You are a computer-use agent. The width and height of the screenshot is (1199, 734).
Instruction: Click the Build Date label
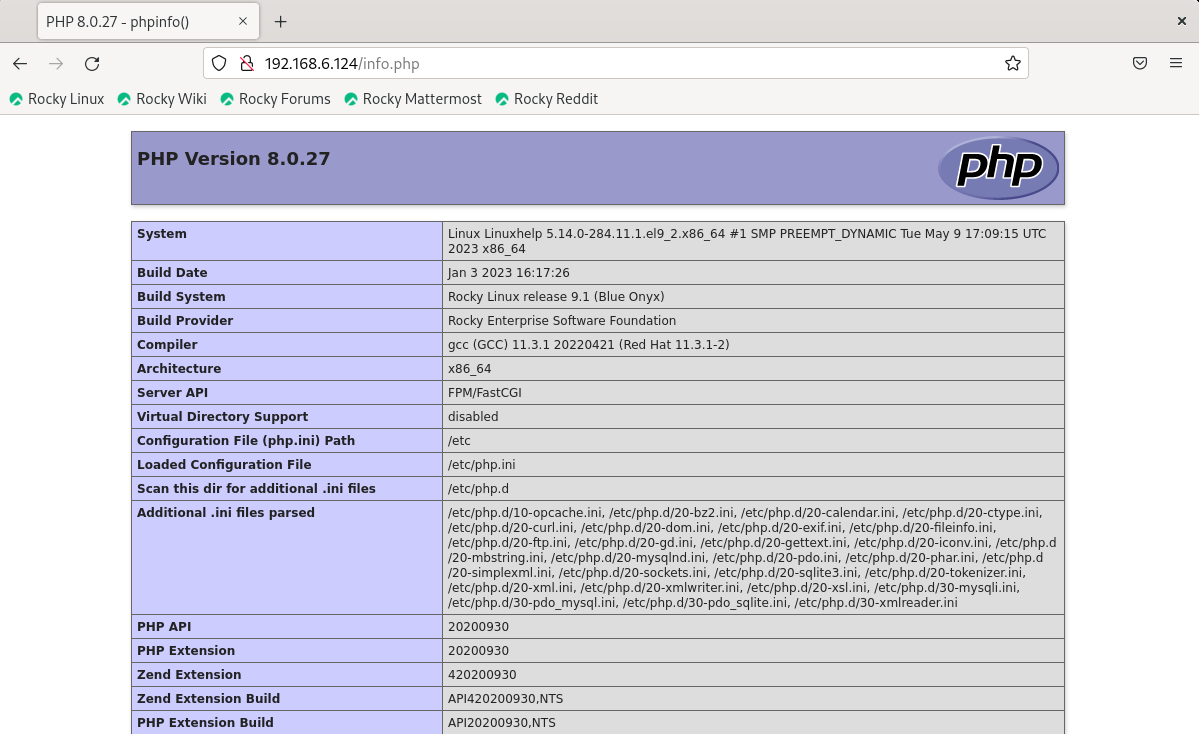coord(172,272)
